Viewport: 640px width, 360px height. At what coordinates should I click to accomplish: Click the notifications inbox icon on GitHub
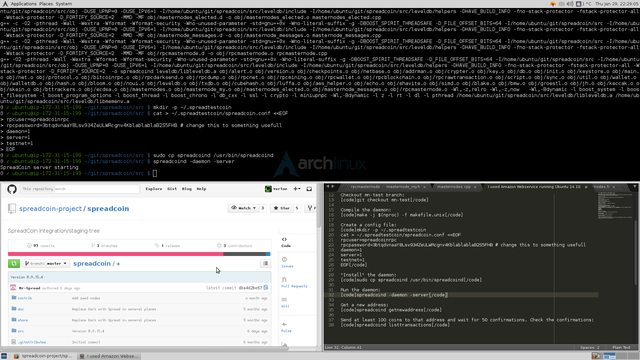coord(309,189)
